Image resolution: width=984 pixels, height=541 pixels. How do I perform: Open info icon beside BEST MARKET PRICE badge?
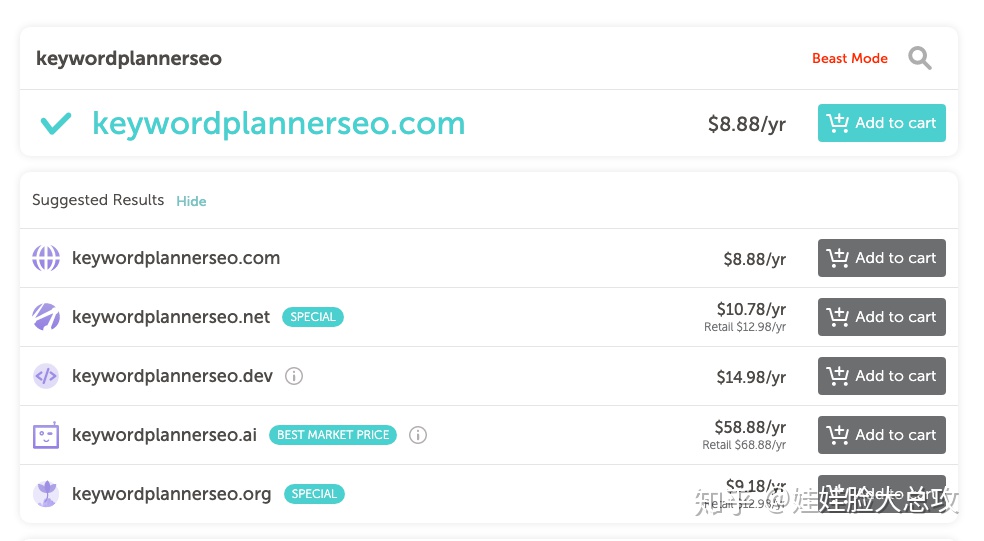tap(418, 435)
